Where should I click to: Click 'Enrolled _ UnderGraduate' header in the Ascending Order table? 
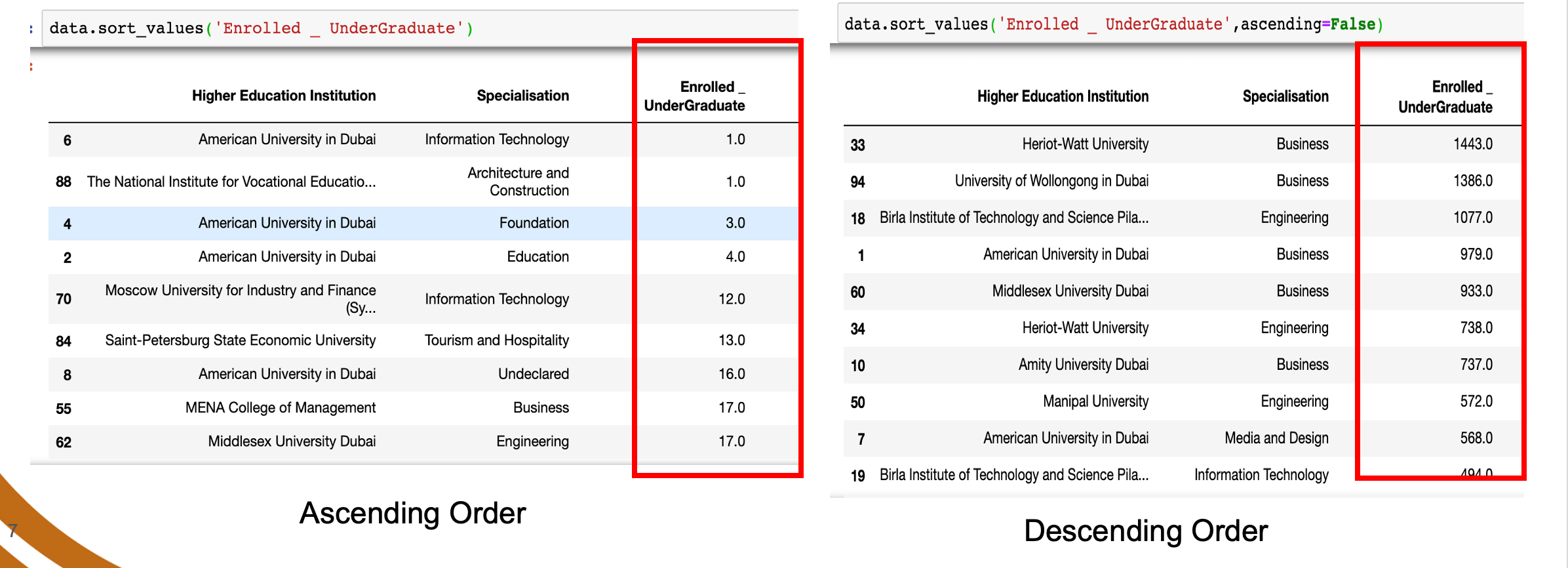(x=695, y=96)
